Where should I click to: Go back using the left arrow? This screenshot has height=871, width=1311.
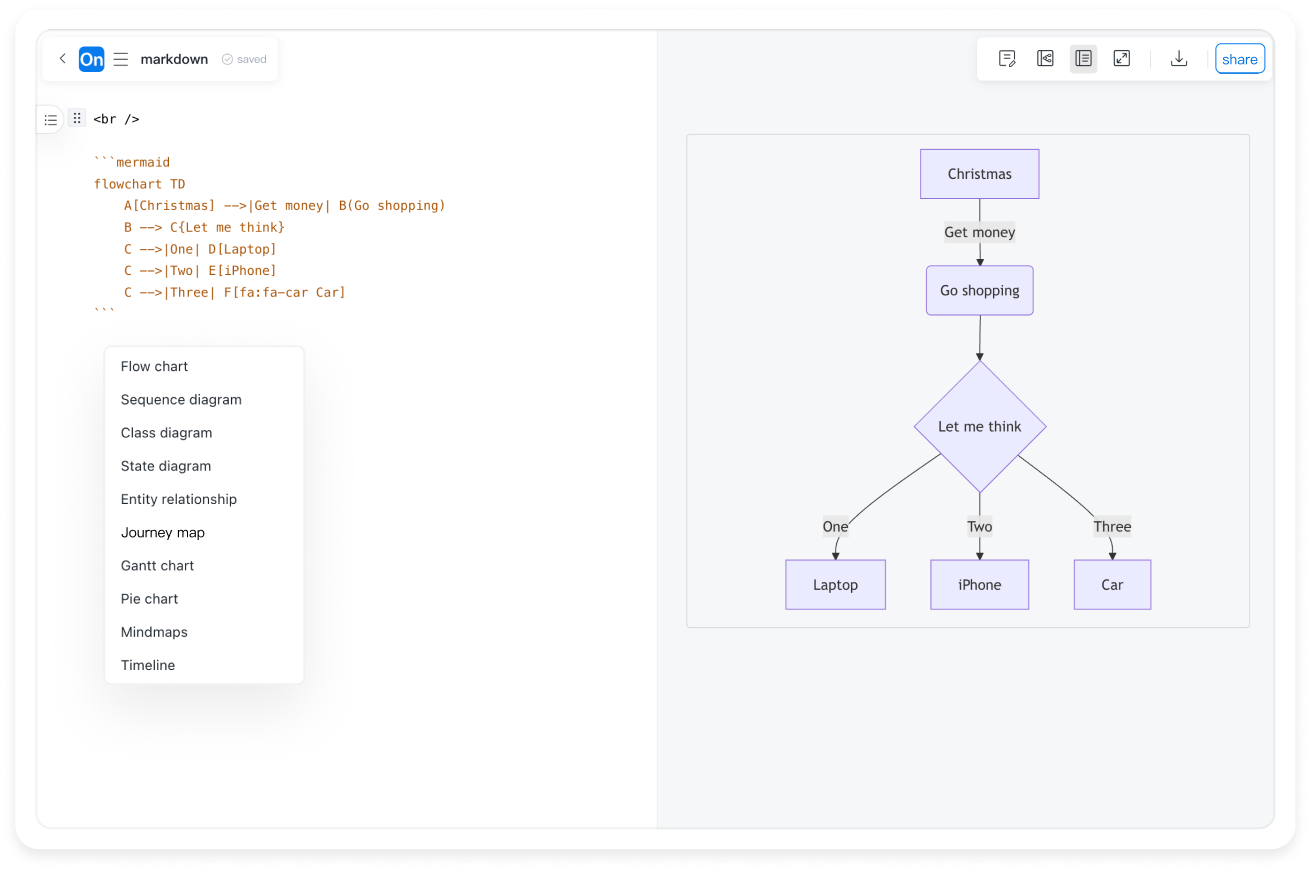(x=62, y=59)
